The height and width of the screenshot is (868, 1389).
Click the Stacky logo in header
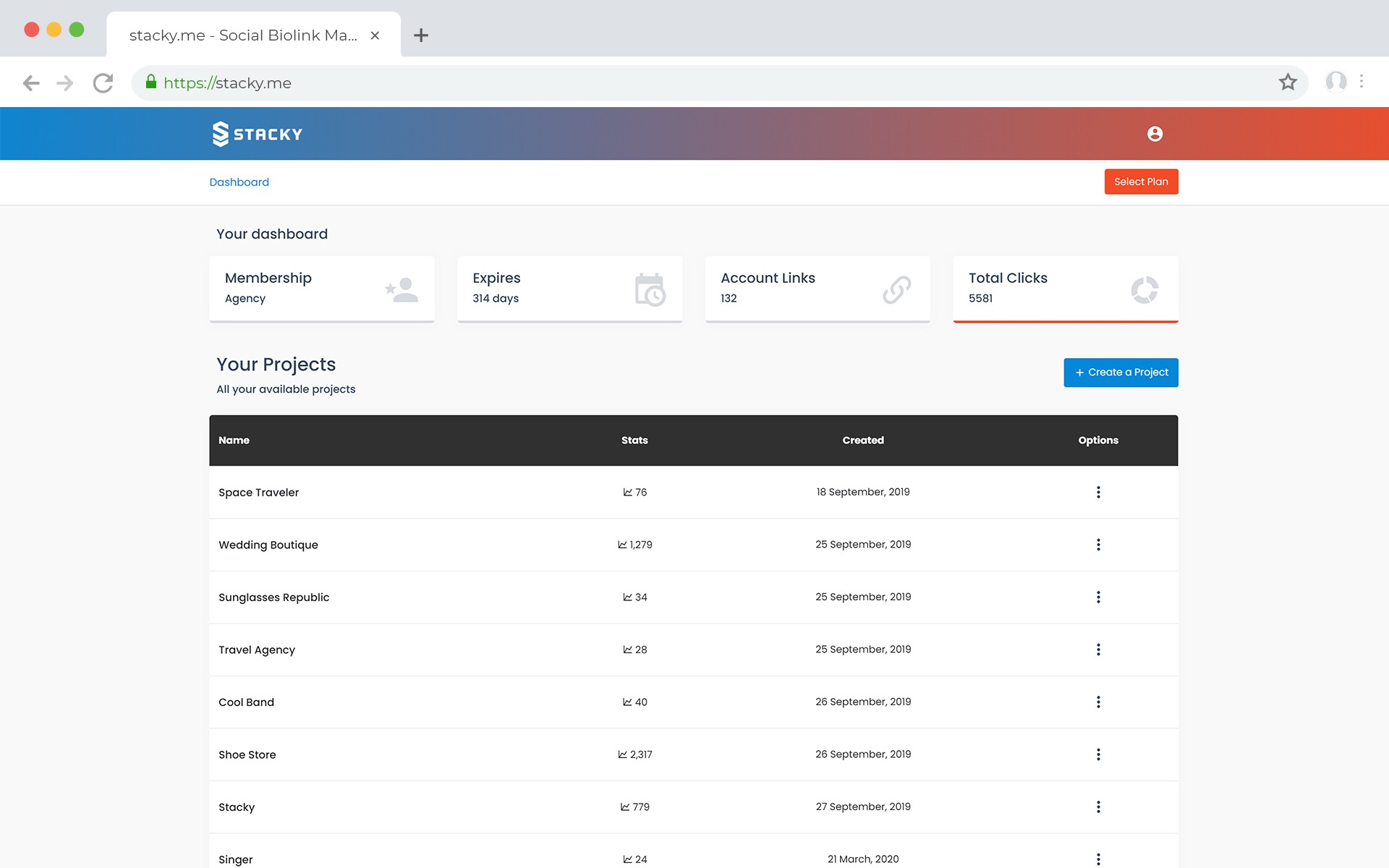tap(257, 134)
